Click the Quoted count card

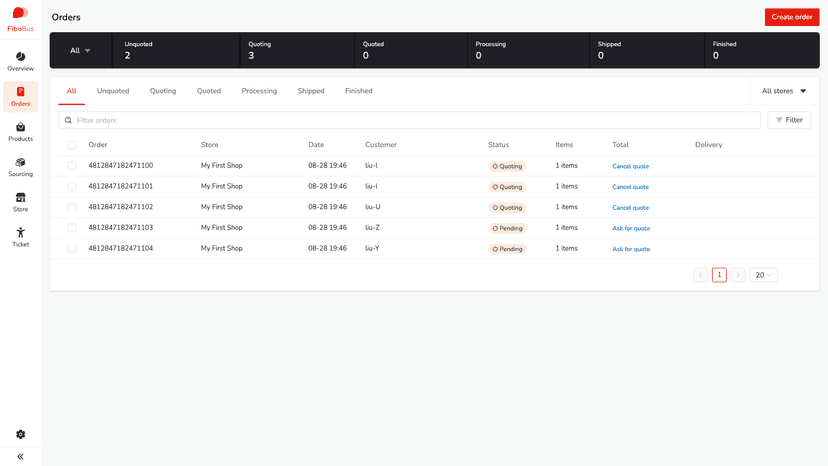tap(410, 51)
